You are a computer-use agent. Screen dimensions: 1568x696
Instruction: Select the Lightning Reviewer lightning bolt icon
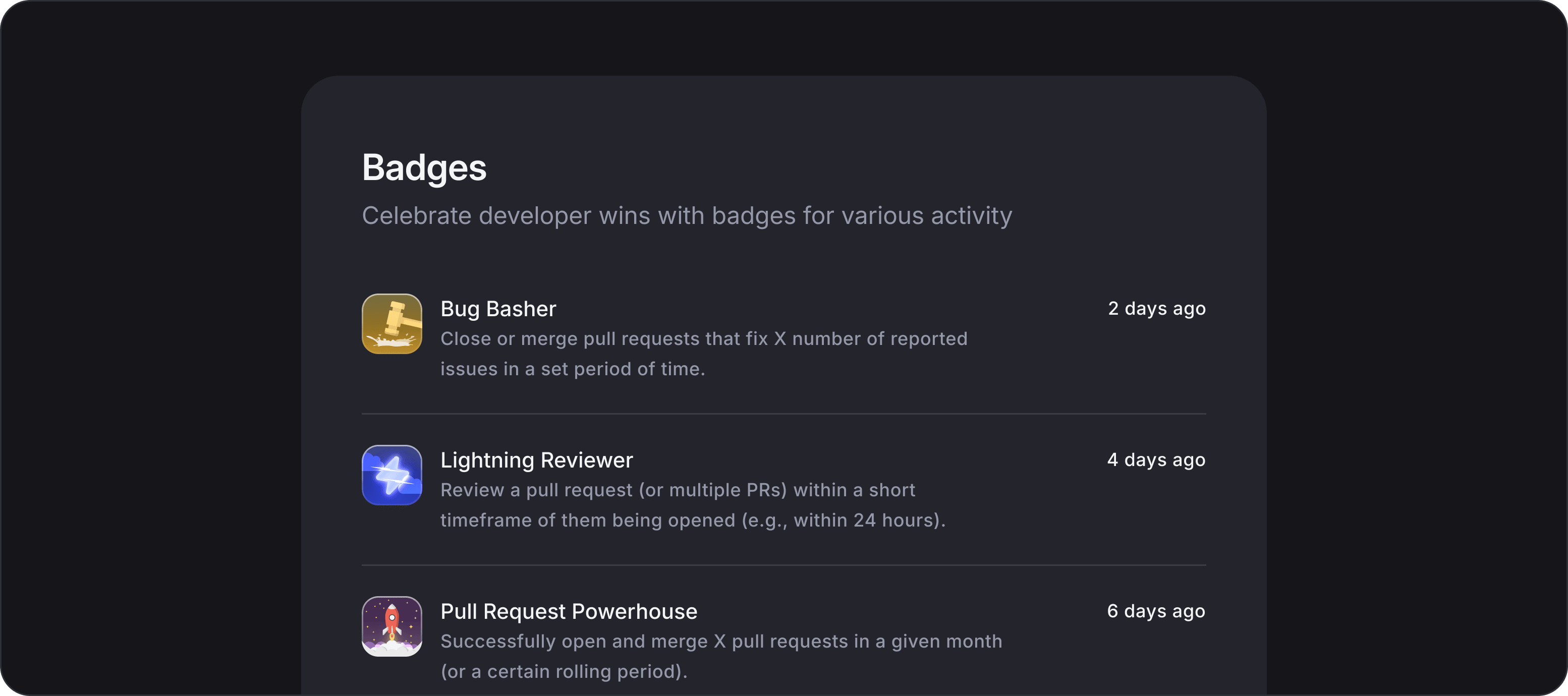(x=392, y=475)
